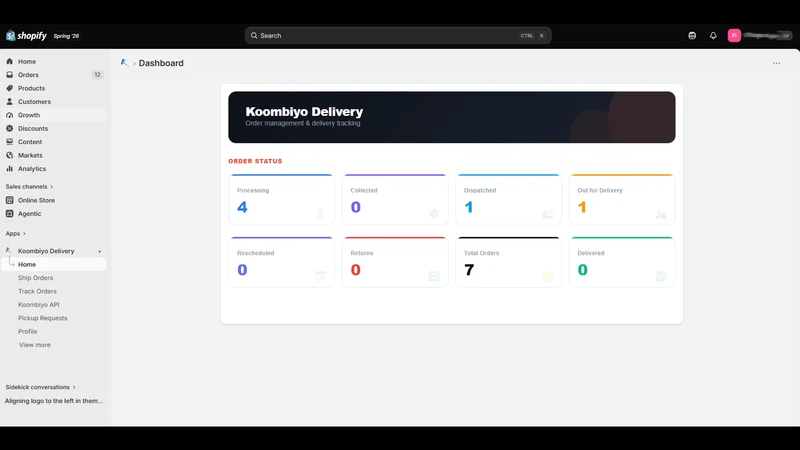Open the Home icon in sidebar top
The width and height of the screenshot is (800, 450).
coord(9,61)
